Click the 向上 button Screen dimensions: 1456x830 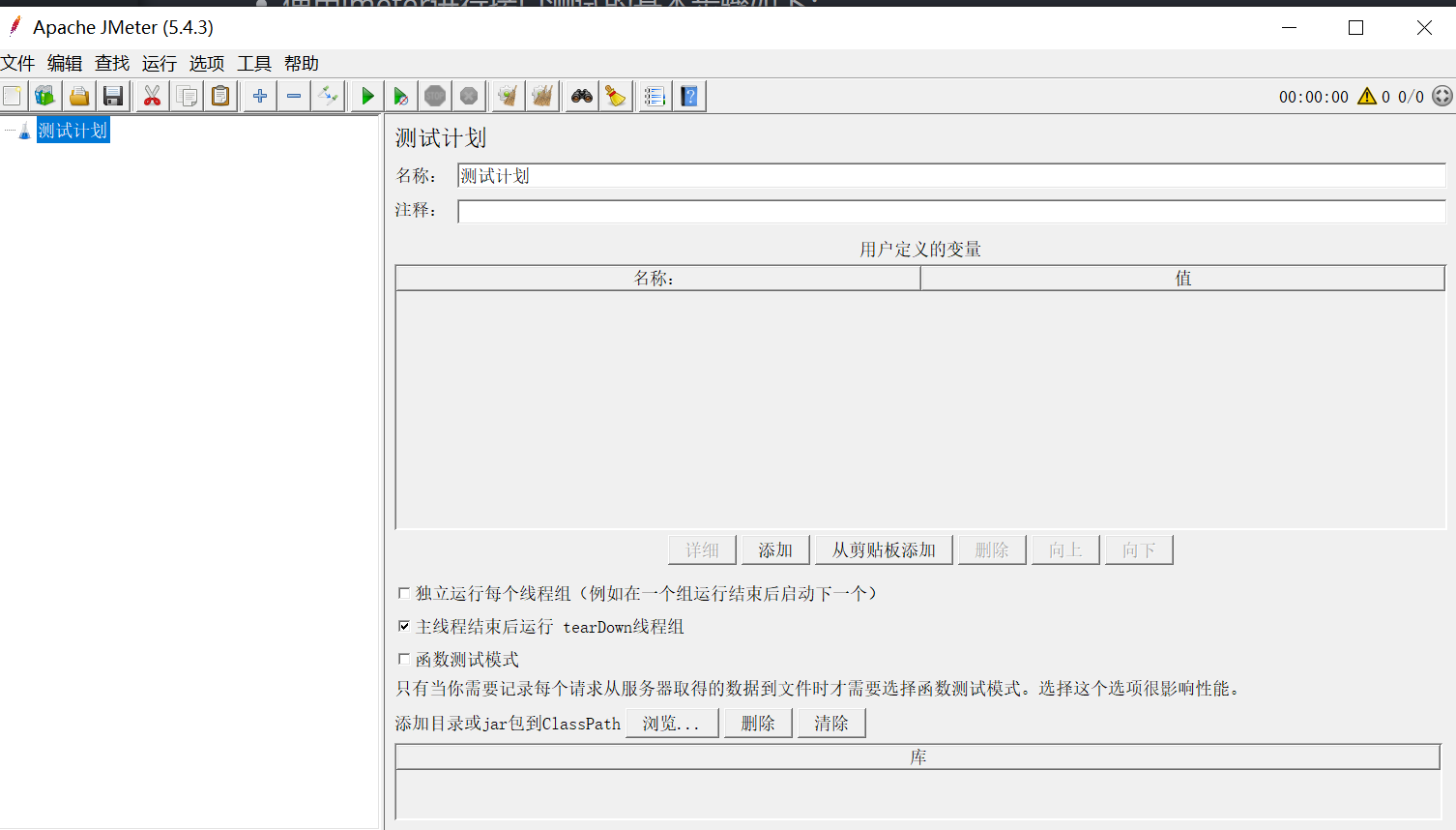tap(1065, 549)
